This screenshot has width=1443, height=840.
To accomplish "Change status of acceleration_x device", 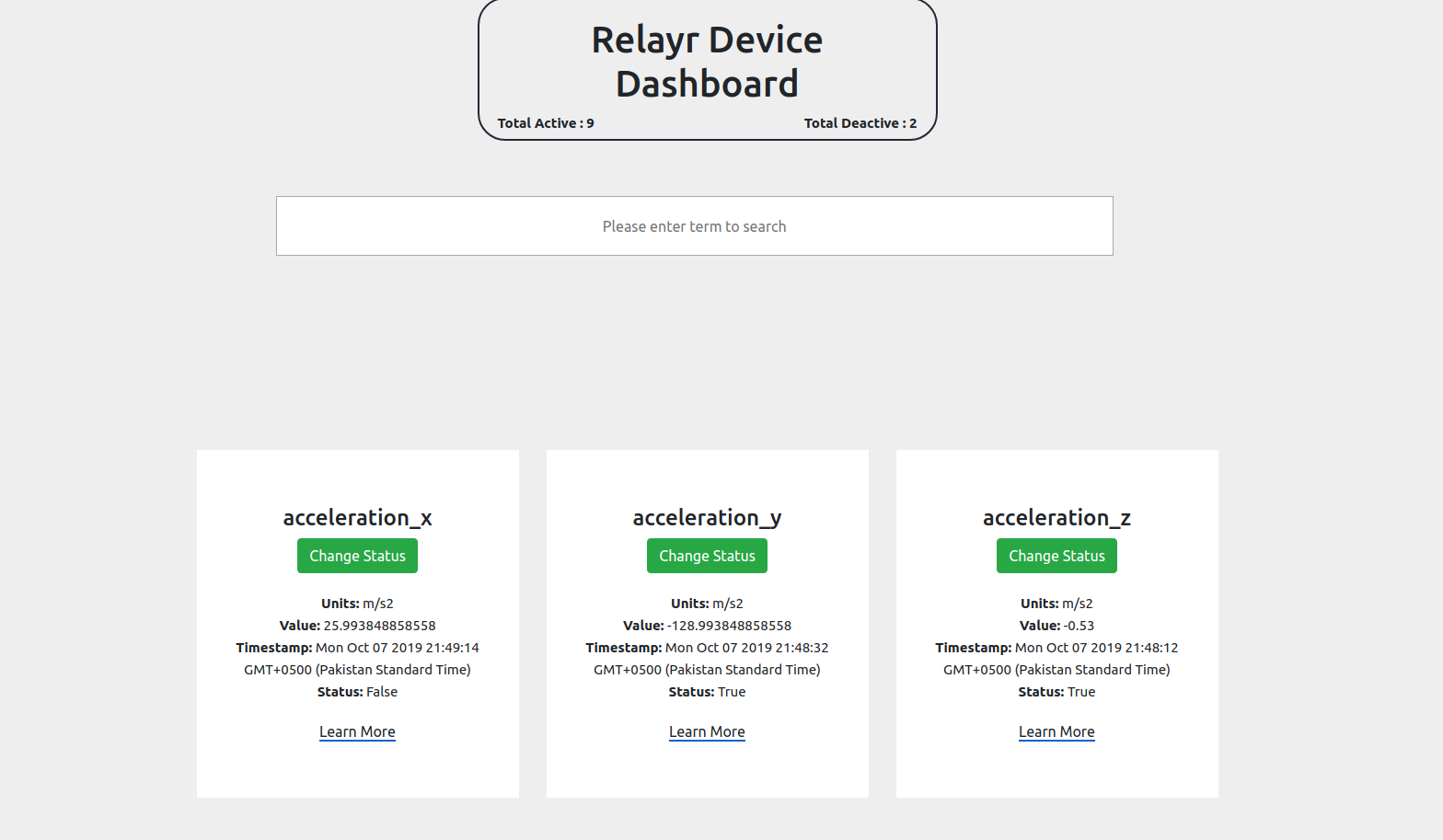I will pyautogui.click(x=357, y=556).
